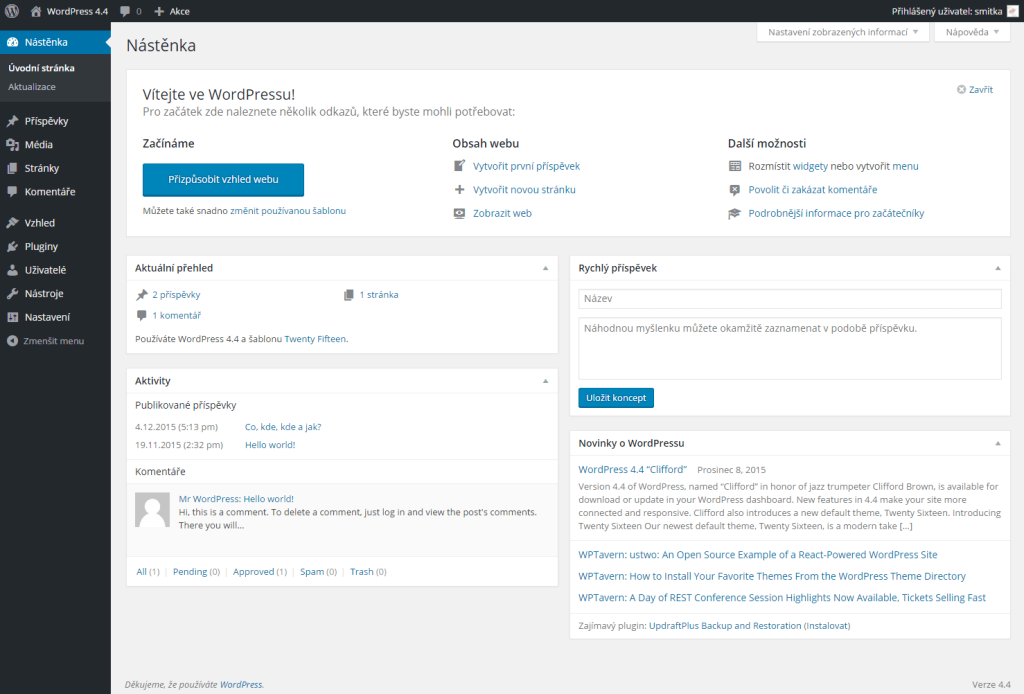The height and width of the screenshot is (694, 1024).
Task: Click the Nástroje wrench icon
Action: [x=12, y=294]
